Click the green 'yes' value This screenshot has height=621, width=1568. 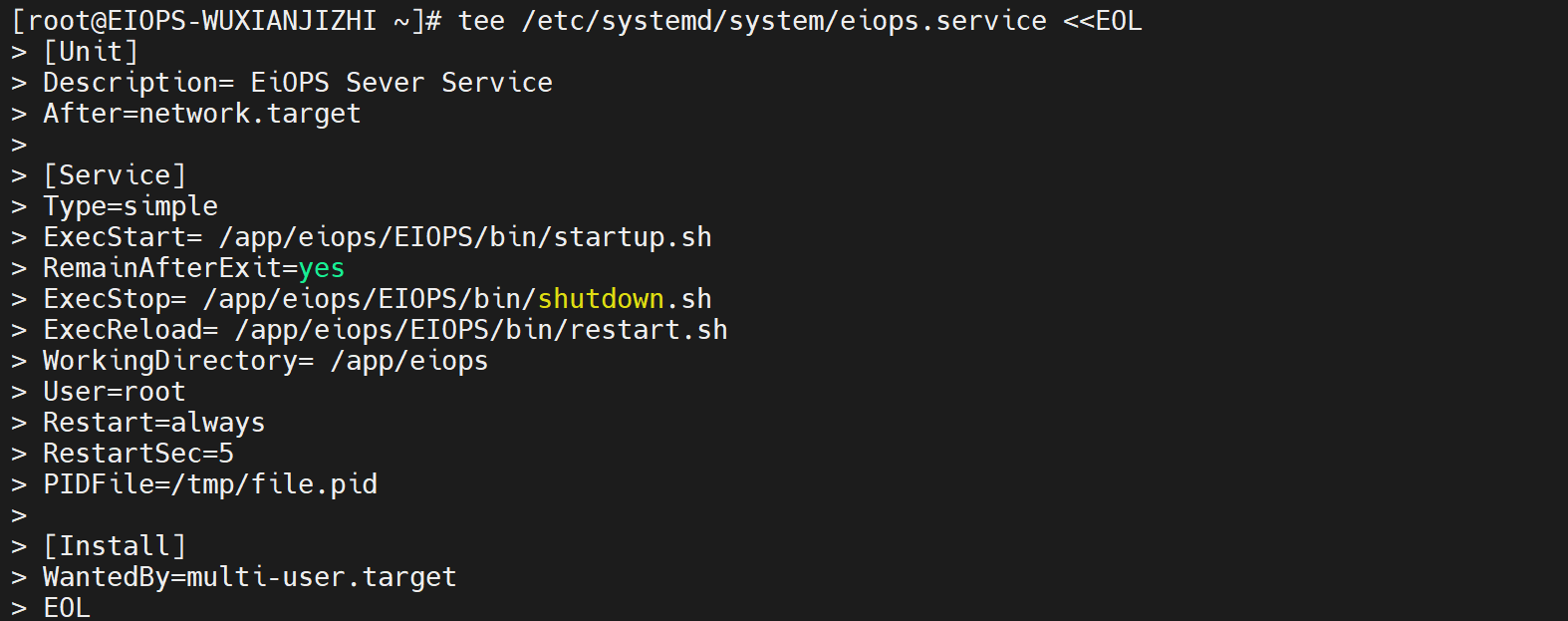321,268
